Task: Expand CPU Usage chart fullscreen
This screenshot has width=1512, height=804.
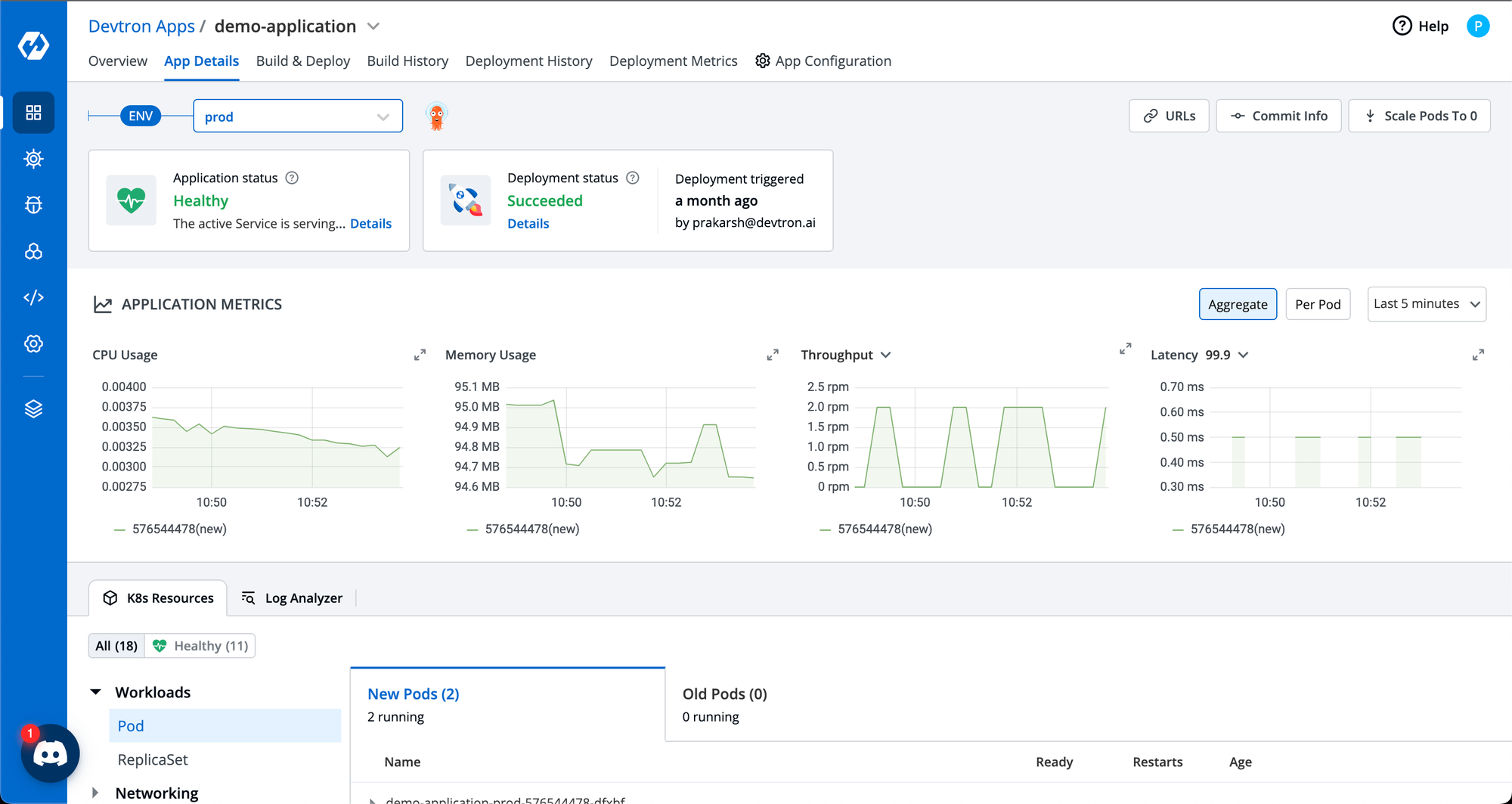Action: 420,355
